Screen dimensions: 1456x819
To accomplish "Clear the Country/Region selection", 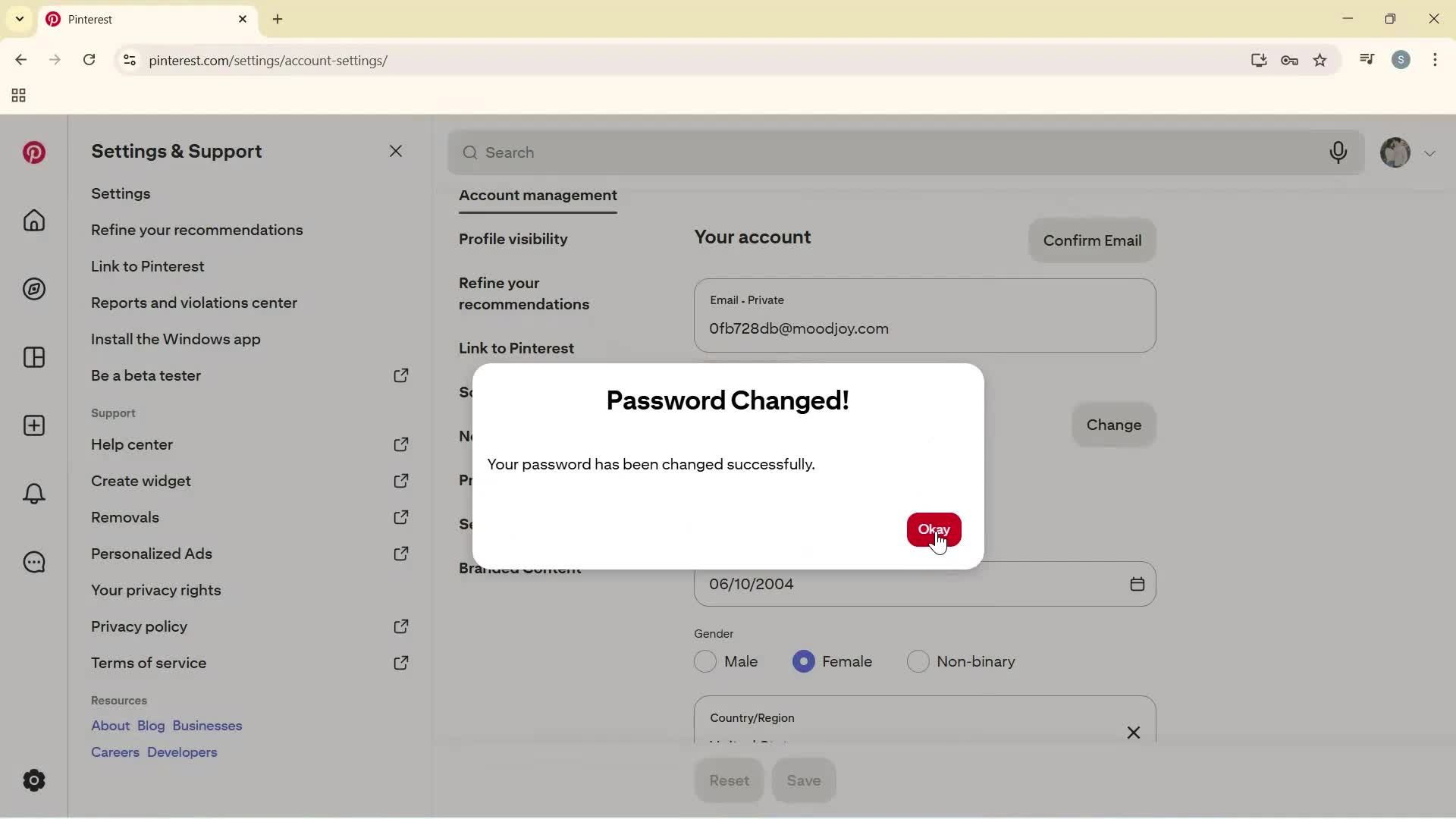I will (x=1133, y=732).
